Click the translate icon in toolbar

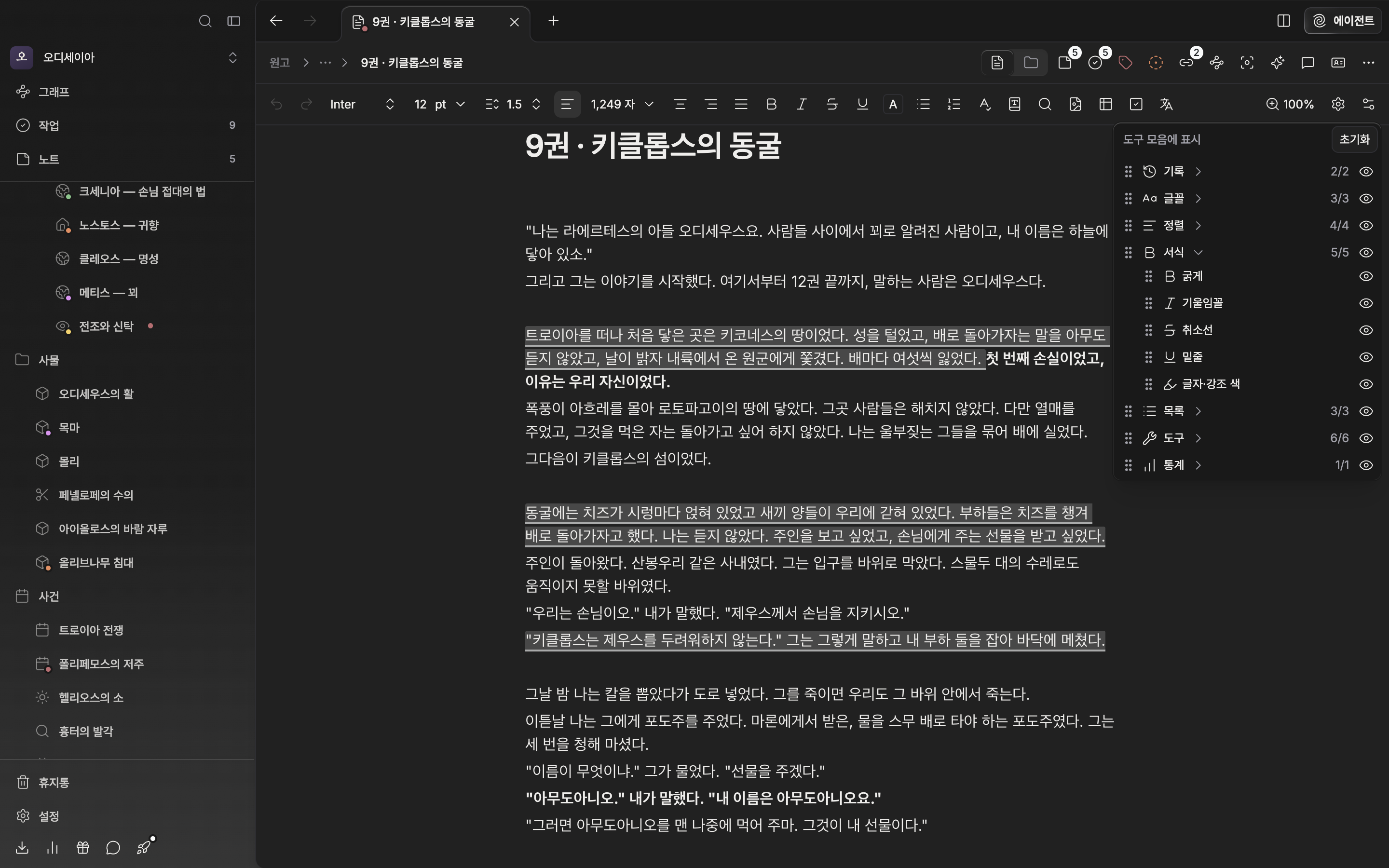(1166, 105)
